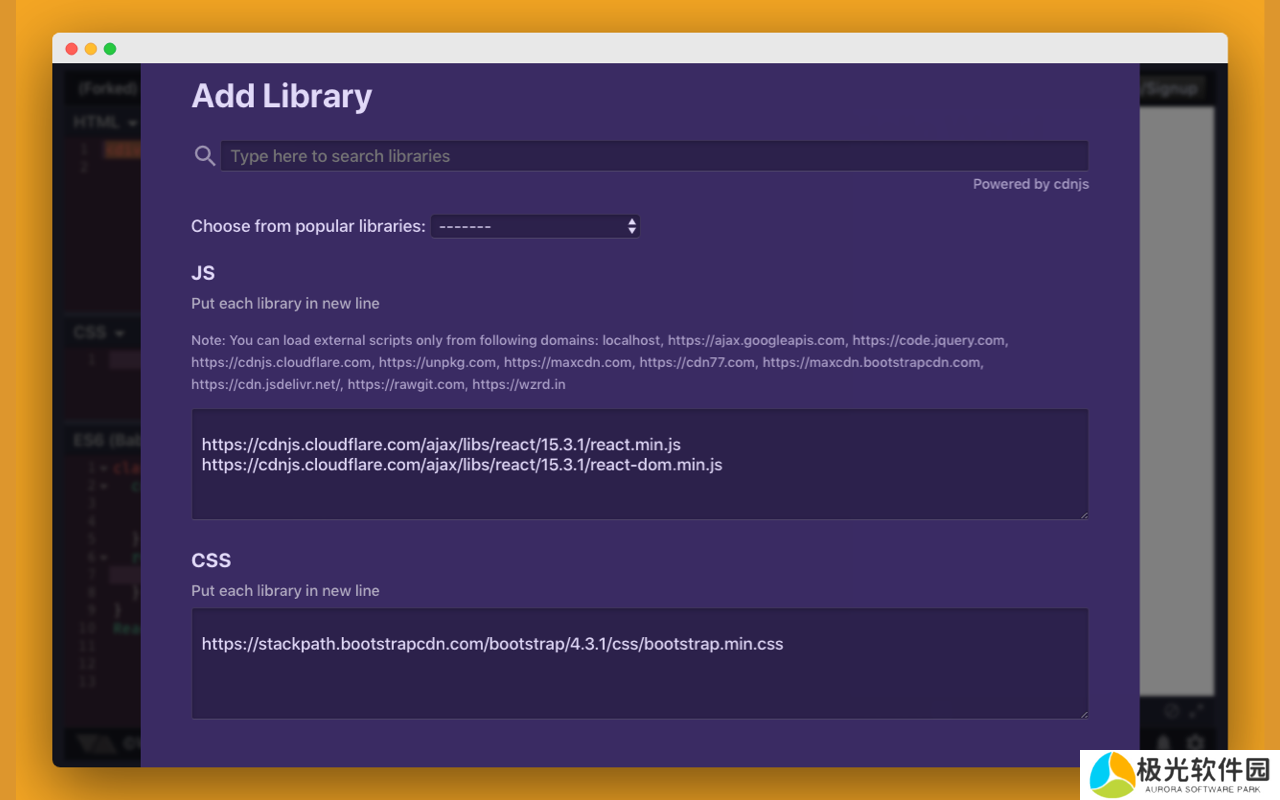Focus the library search input field
Screen dimensions: 1280x800
click(x=654, y=156)
